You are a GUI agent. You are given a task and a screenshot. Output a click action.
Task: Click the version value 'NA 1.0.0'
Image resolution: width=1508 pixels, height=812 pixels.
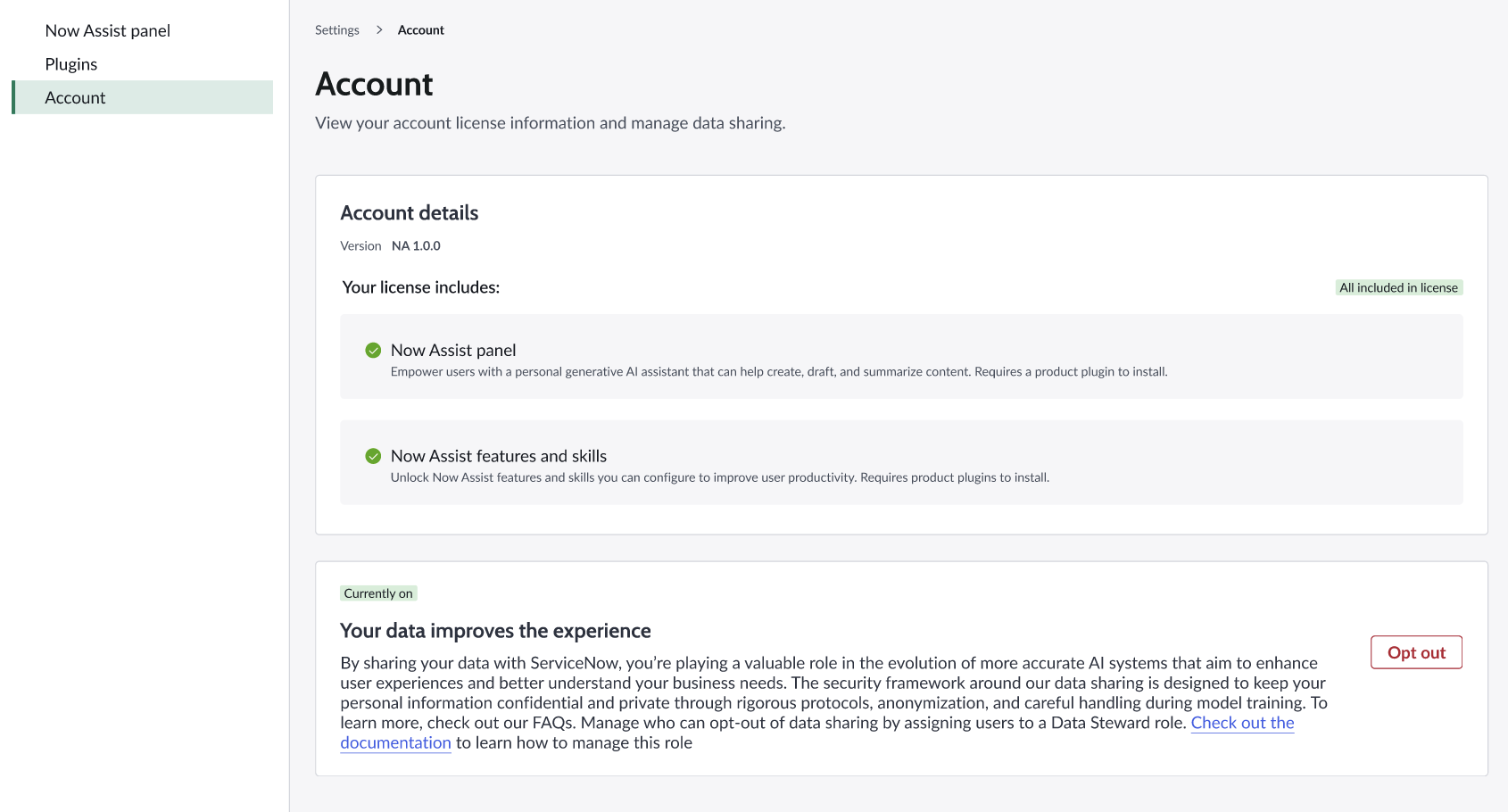pyautogui.click(x=416, y=246)
